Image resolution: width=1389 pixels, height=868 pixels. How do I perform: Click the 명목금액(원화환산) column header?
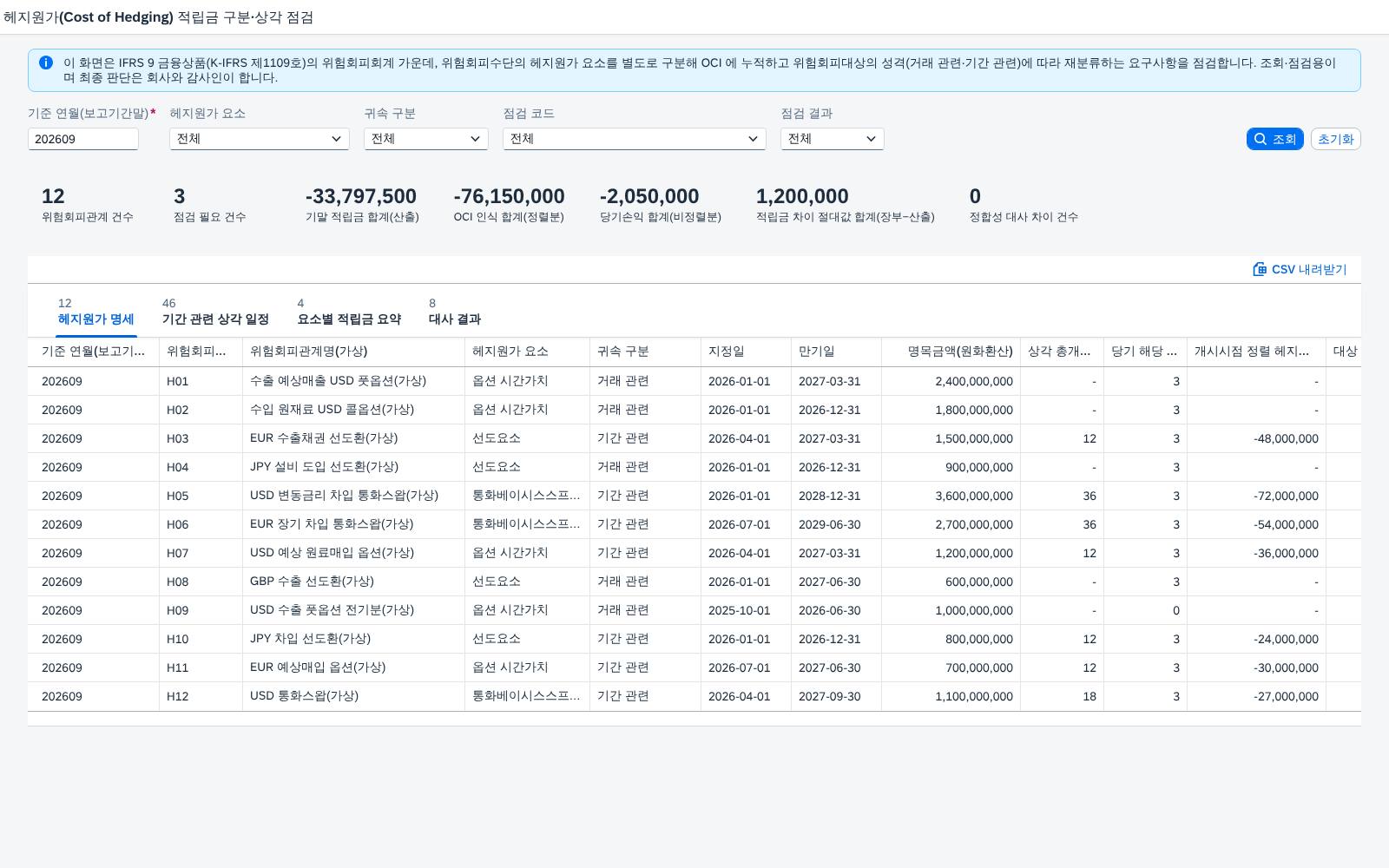951,352
